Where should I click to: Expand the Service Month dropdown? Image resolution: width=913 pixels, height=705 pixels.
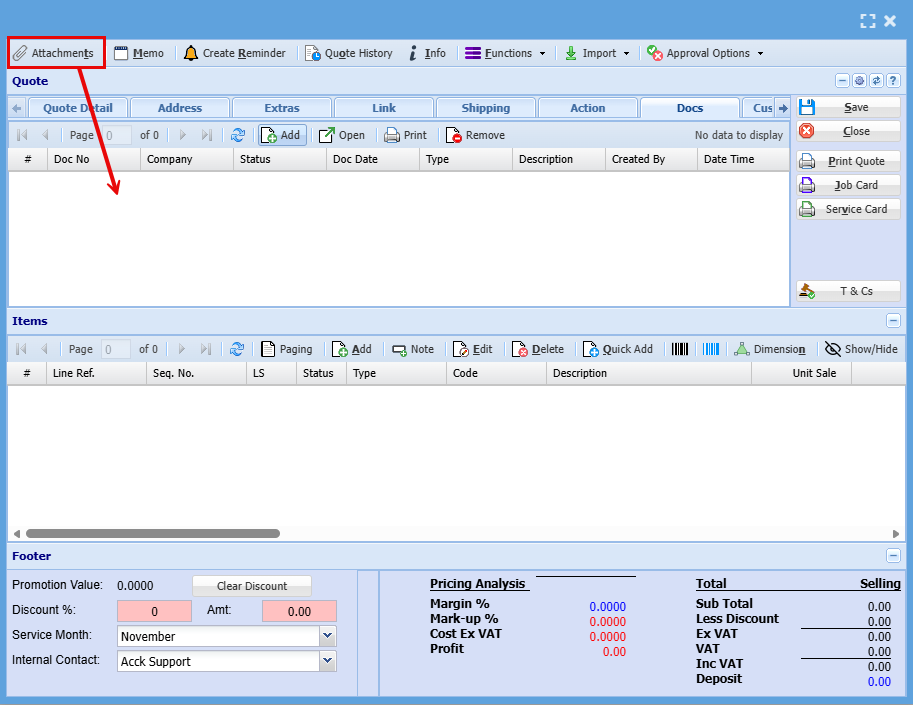coord(327,636)
